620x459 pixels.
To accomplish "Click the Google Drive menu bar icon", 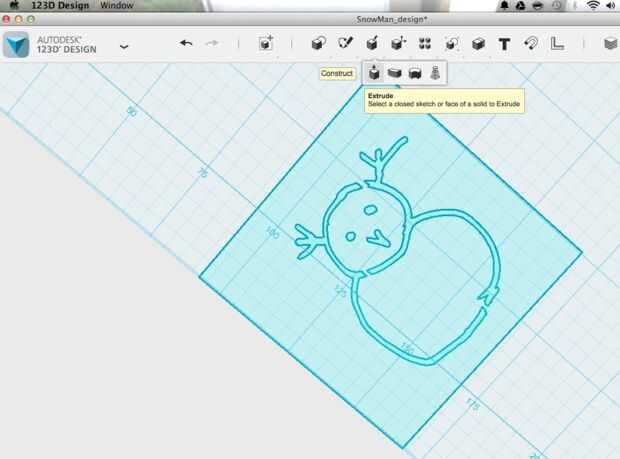I will pyautogui.click(x=521, y=6).
